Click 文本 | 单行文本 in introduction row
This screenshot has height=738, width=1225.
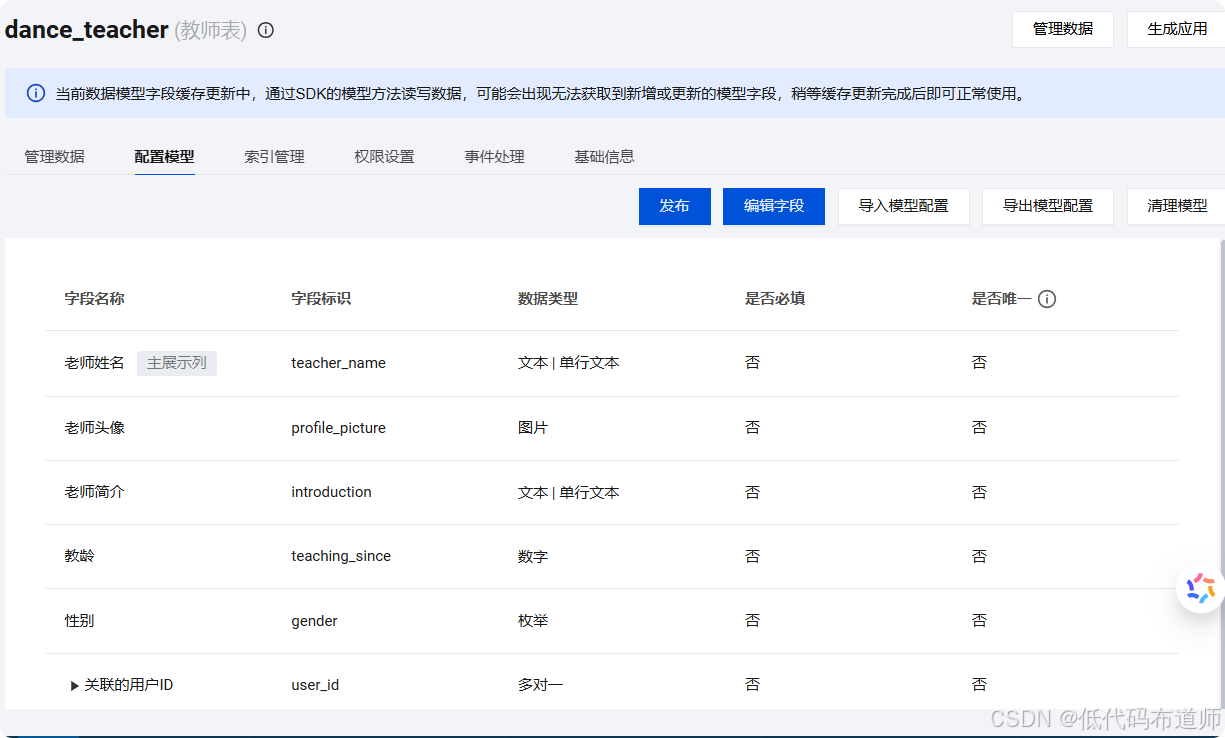tap(569, 492)
